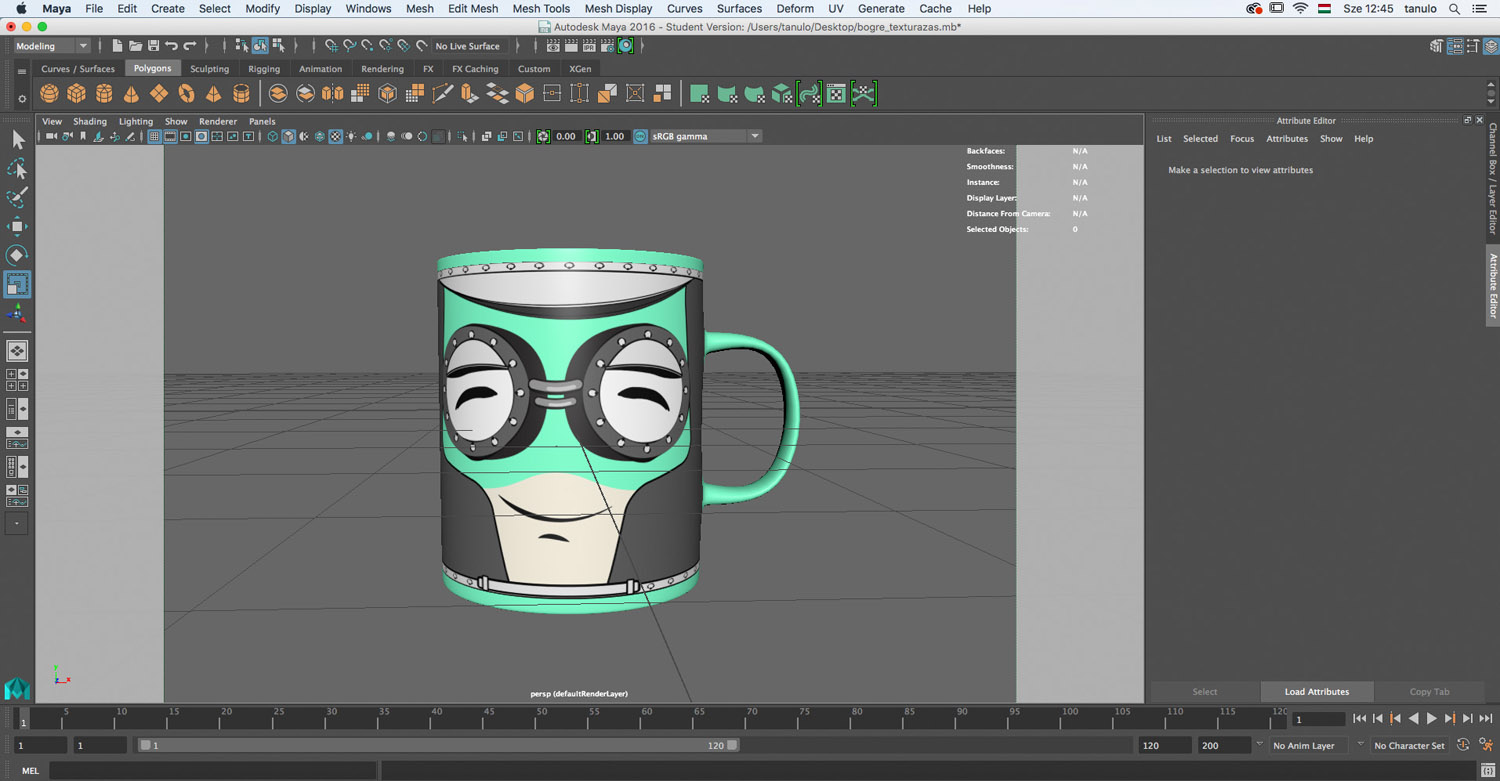Toggle Auto Keyframe button
This screenshot has height=781, width=1500.
coord(1463,745)
